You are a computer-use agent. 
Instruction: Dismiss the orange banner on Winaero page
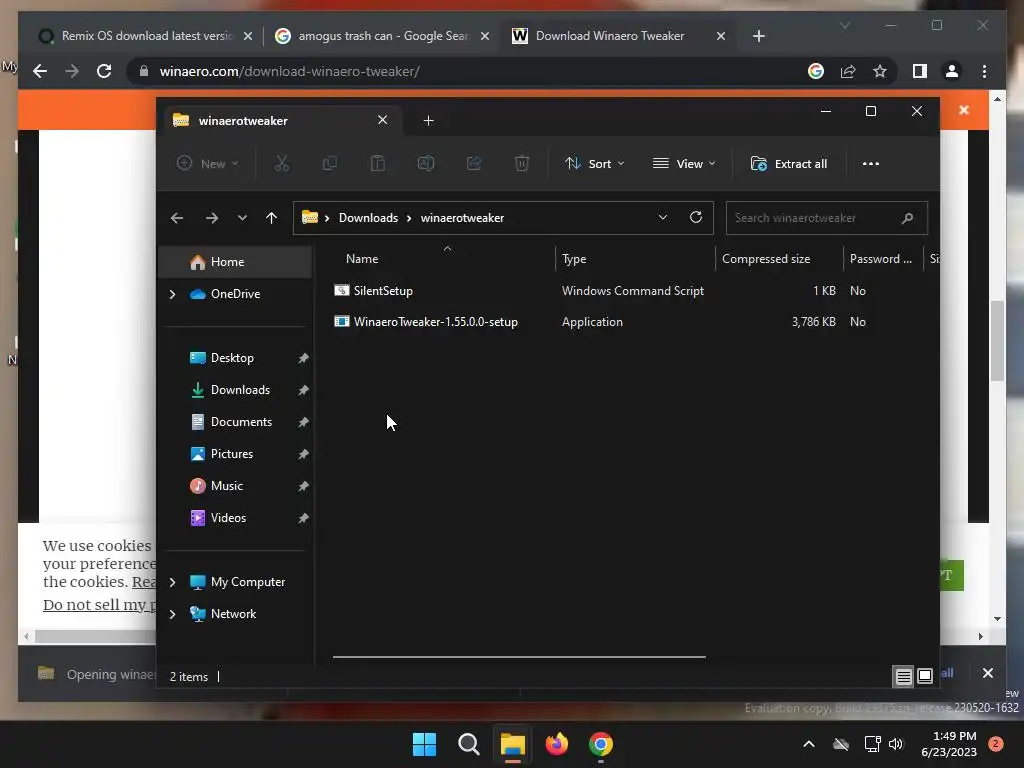964,110
